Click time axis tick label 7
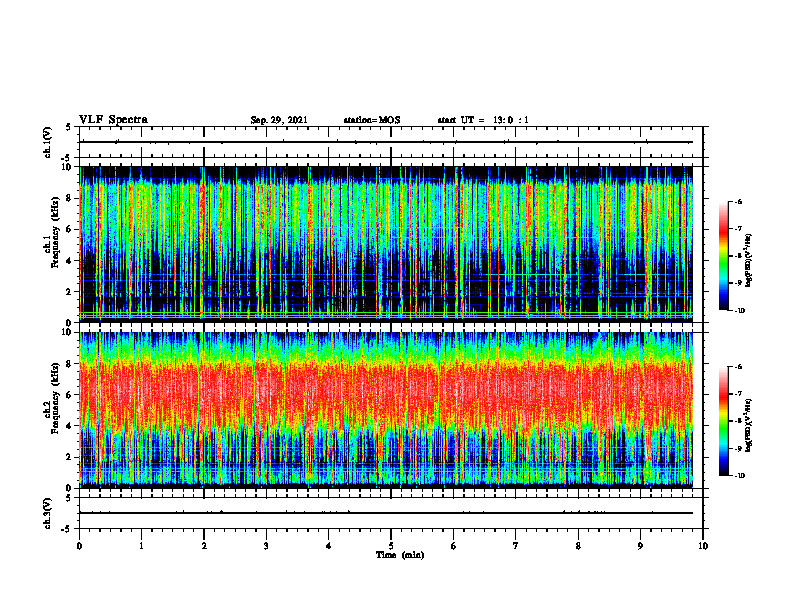Viewport: 792px width, 612px height. coord(516,546)
